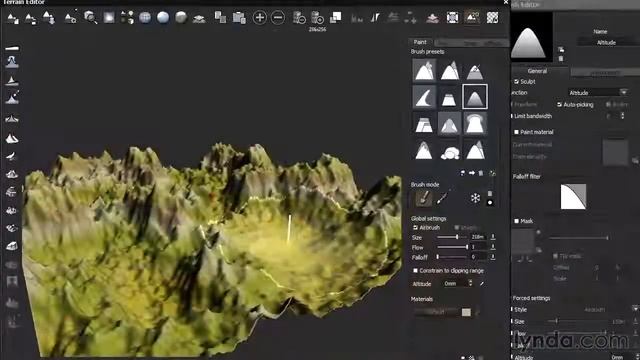Enable the Paint material checkbox
This screenshot has width=640, height=360.
[516, 132]
